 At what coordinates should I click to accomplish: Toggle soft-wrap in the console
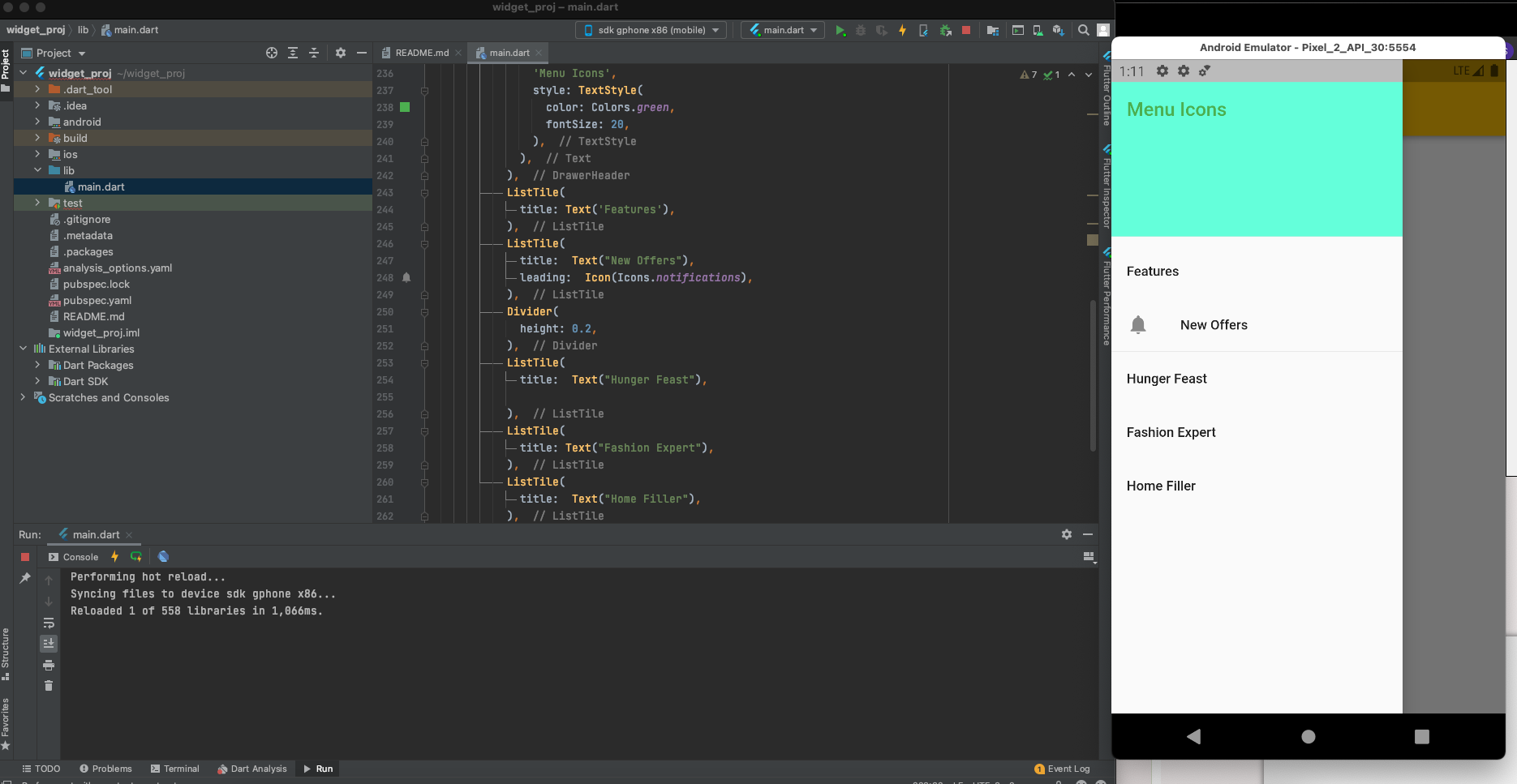tap(49, 623)
